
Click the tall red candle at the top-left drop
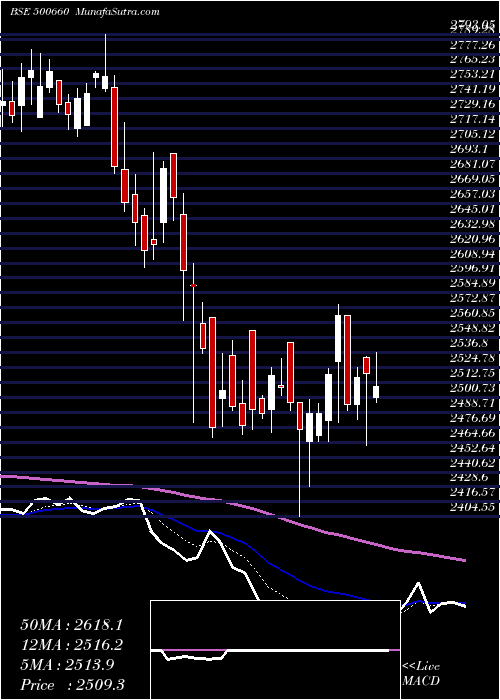(114, 127)
